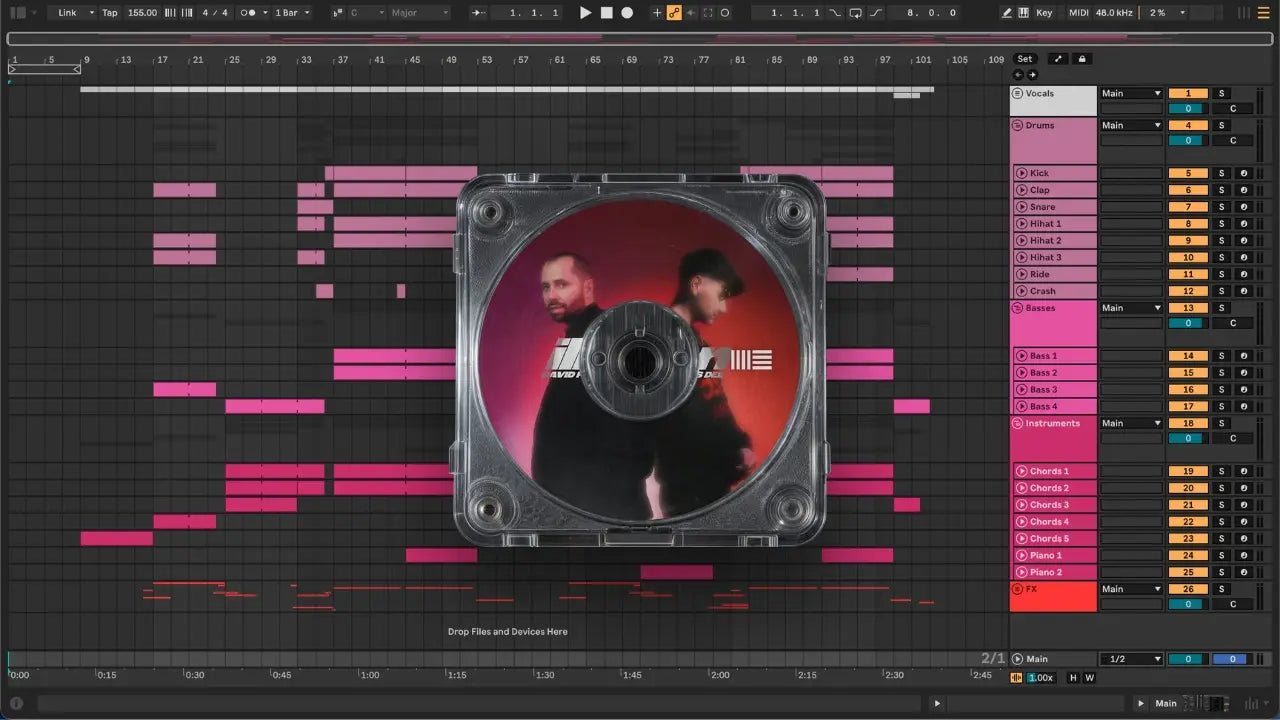The height and width of the screenshot is (720, 1280).
Task: Open the Instruments group Main routing dropdown
Action: pos(1131,424)
